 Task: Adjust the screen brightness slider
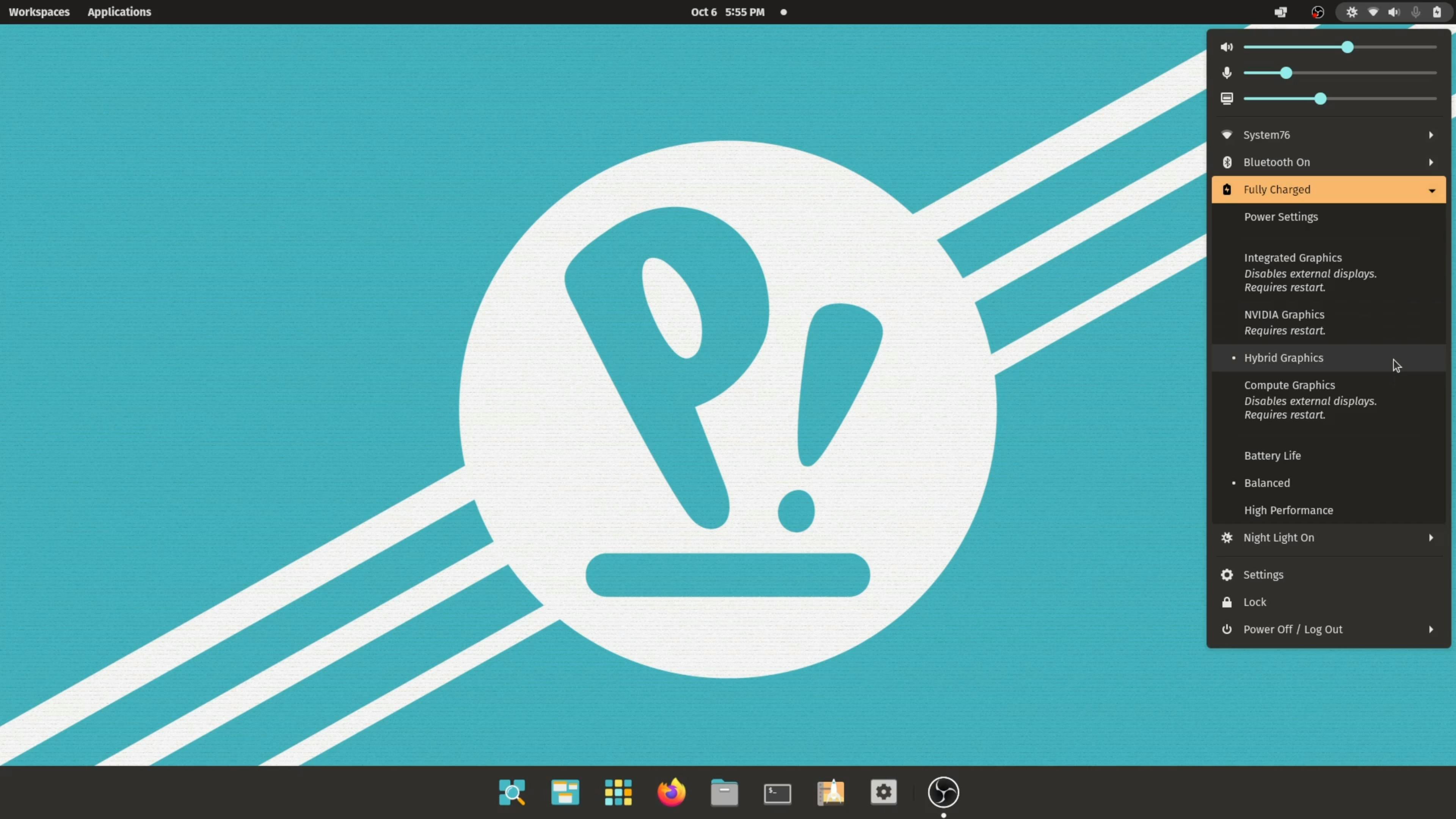(x=1340, y=99)
